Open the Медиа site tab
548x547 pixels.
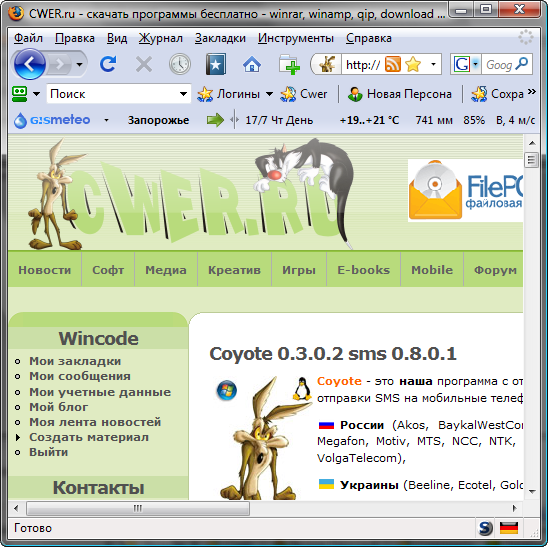[166, 270]
